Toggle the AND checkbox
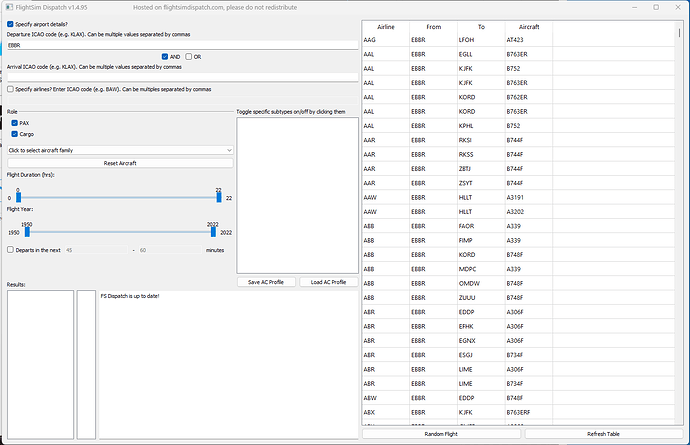This screenshot has height=445, width=690. click(x=165, y=57)
